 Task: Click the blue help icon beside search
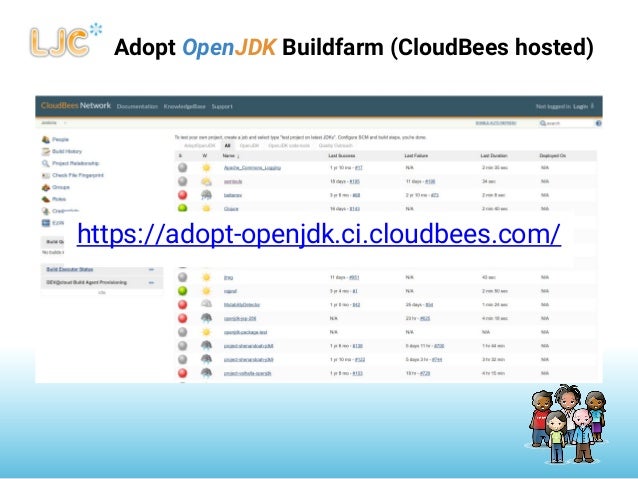coord(599,123)
